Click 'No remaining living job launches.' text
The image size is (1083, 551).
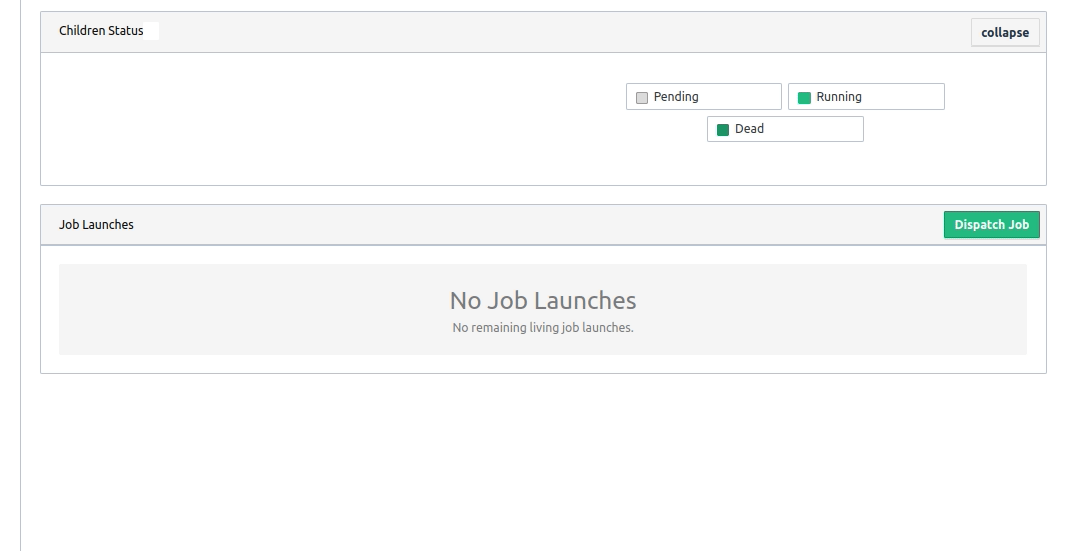543,327
